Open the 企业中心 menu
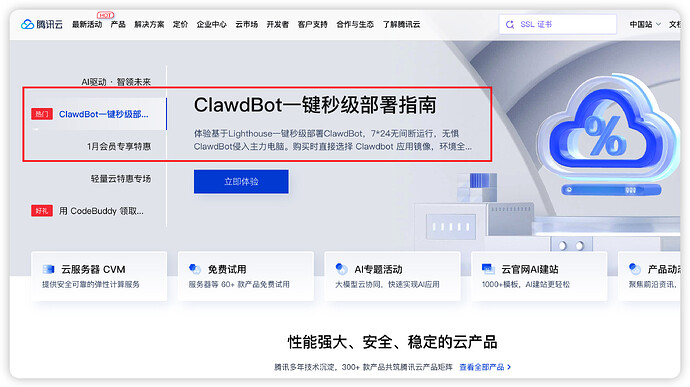 pos(212,25)
